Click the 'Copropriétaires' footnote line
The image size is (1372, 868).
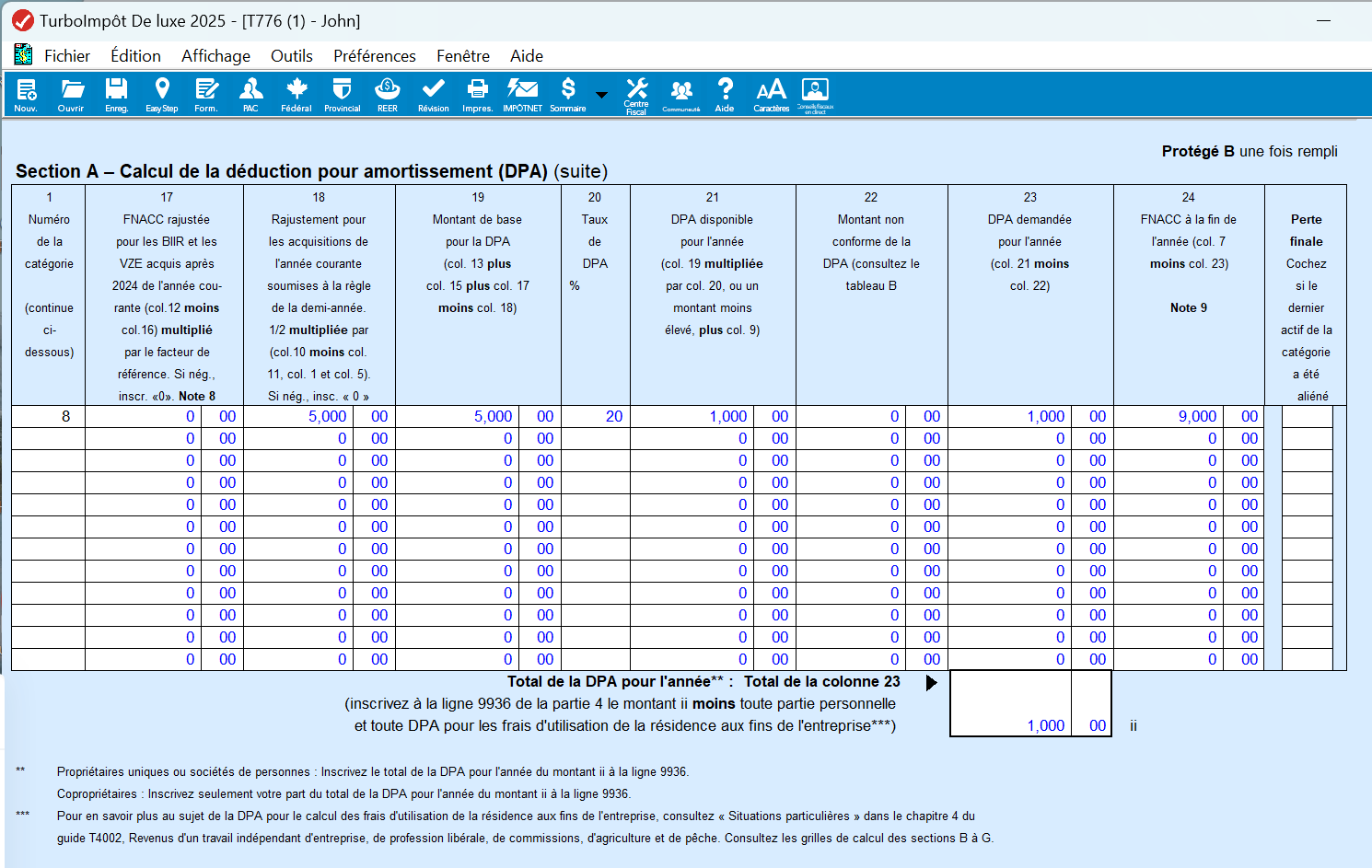coord(343,793)
